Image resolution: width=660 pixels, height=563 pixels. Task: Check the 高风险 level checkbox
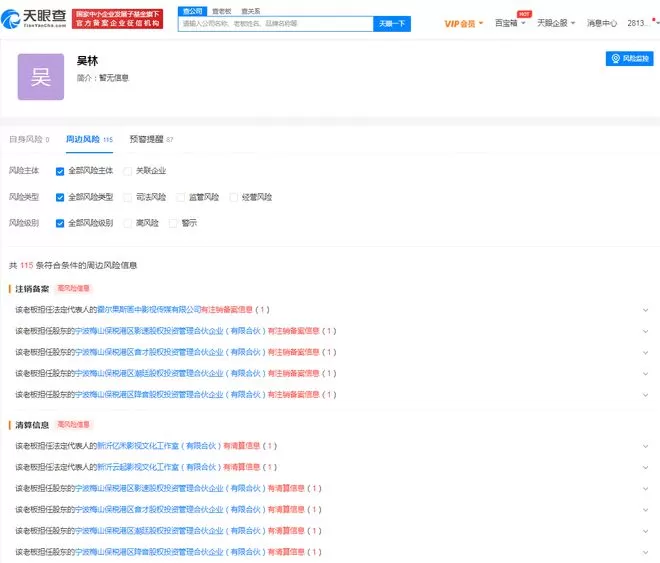[128, 223]
